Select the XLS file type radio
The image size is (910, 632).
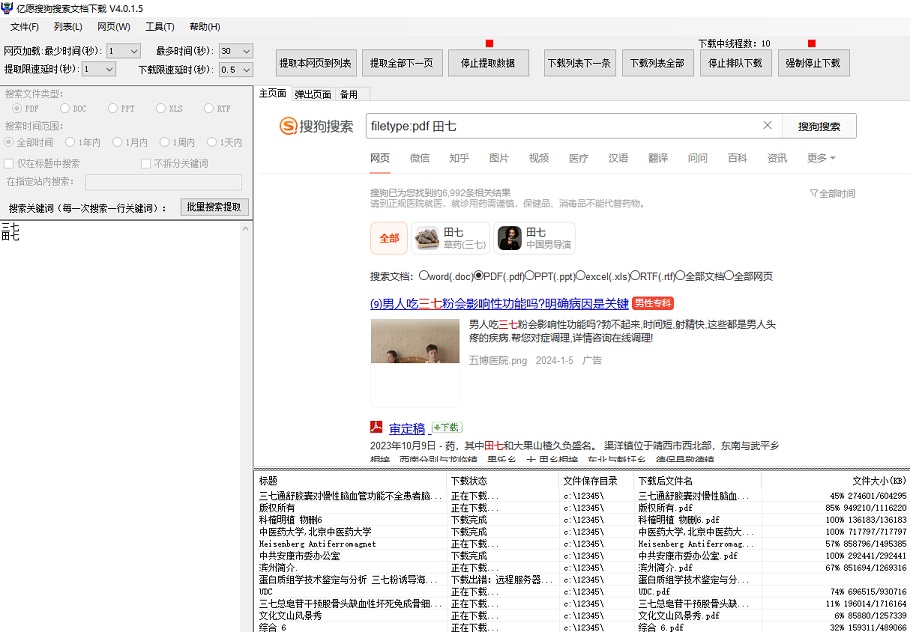[x=161, y=109]
